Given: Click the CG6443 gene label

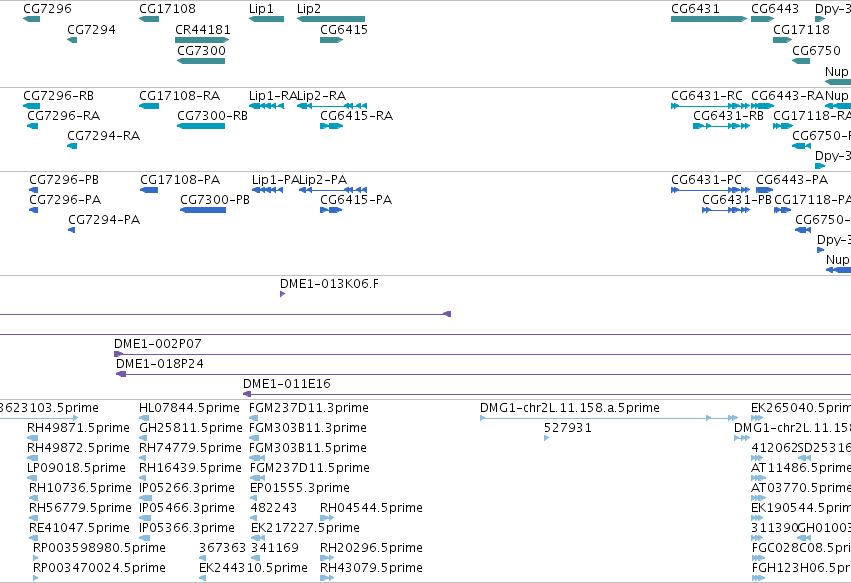Looking at the screenshot, I should point(774,9).
